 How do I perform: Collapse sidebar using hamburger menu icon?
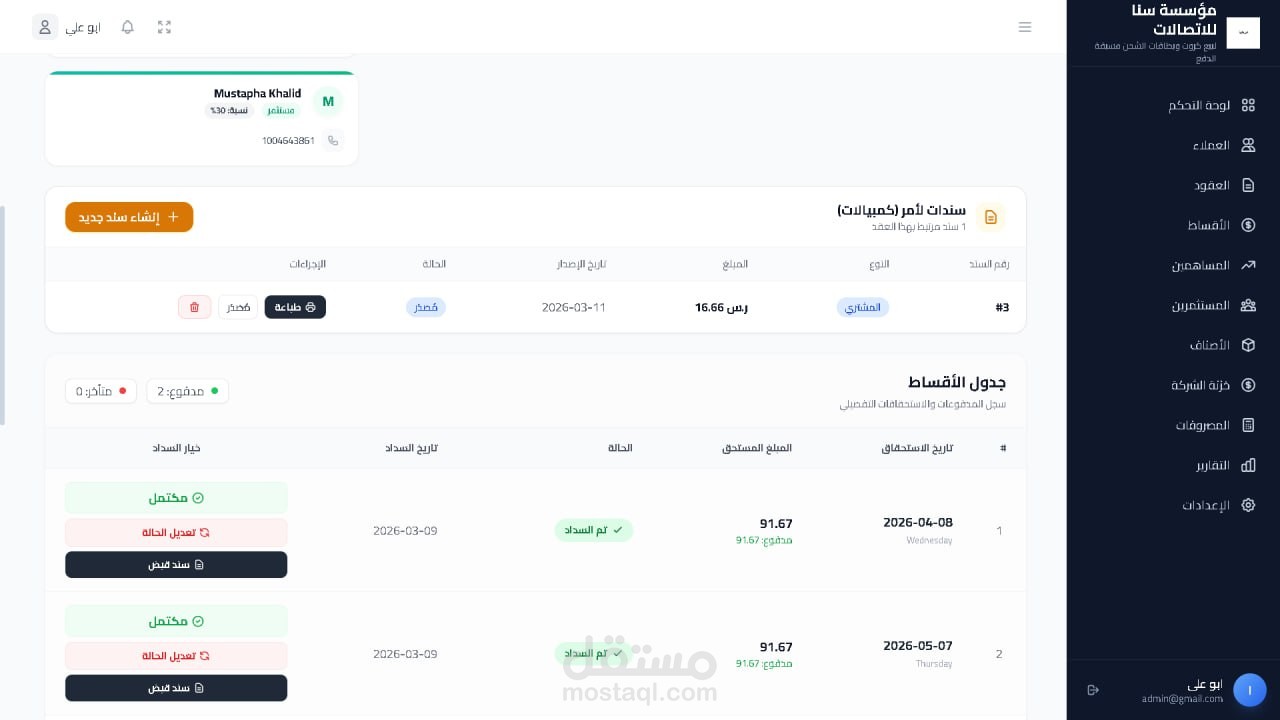click(1025, 27)
